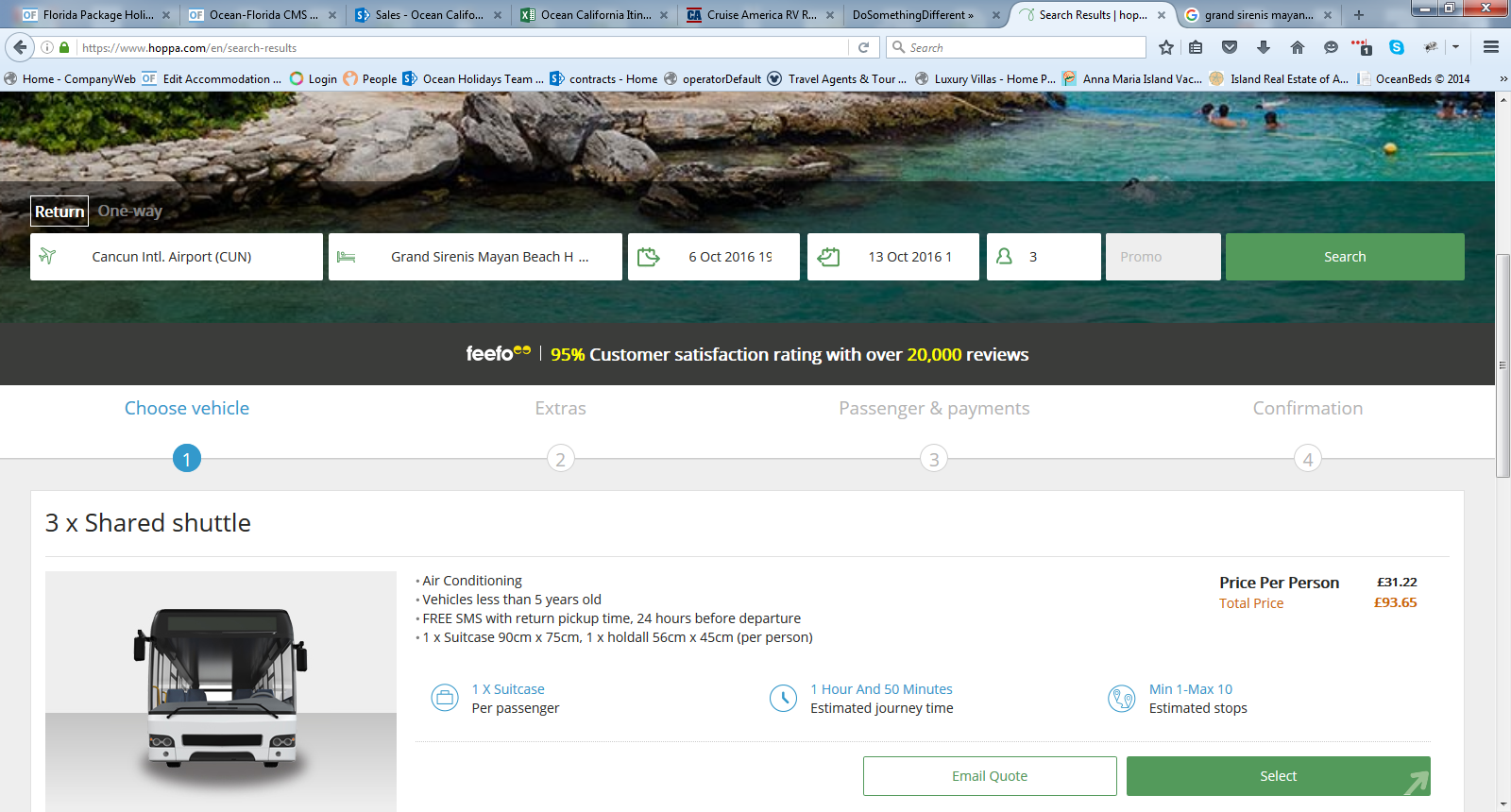Open the contracts - Home bookmark

pos(603,79)
